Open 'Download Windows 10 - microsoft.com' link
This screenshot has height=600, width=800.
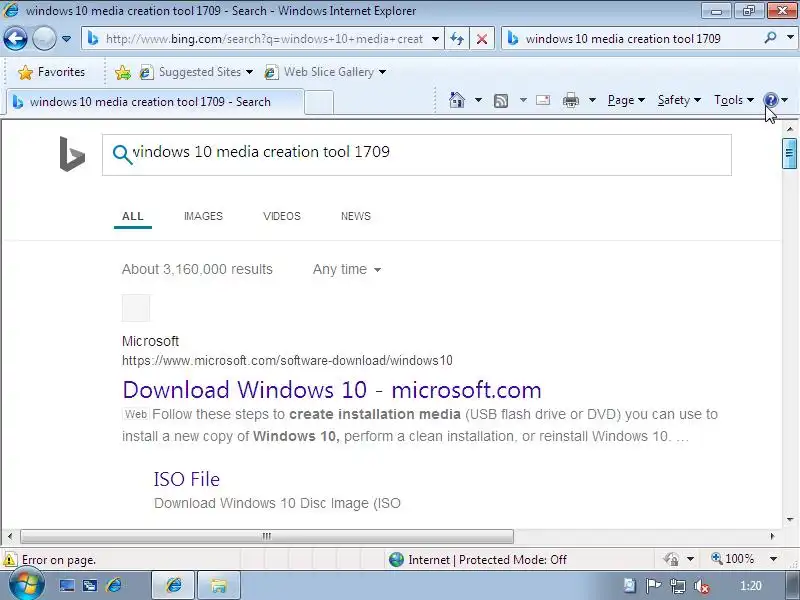click(332, 390)
